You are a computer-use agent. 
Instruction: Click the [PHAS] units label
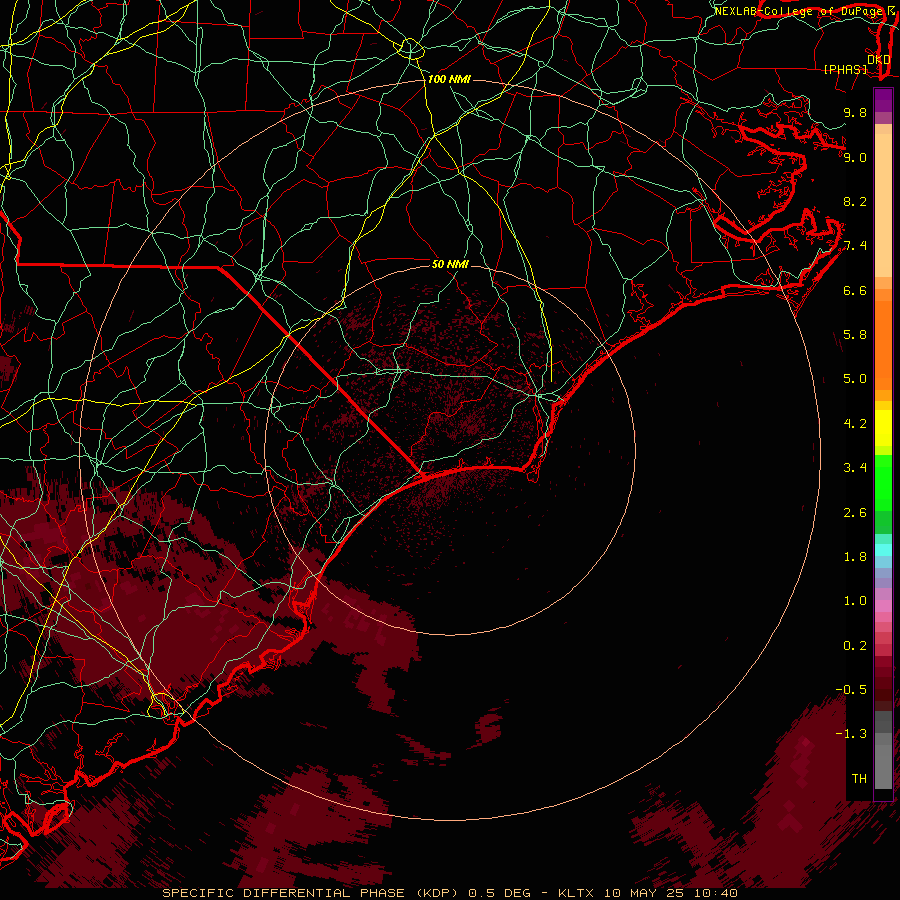845,70
